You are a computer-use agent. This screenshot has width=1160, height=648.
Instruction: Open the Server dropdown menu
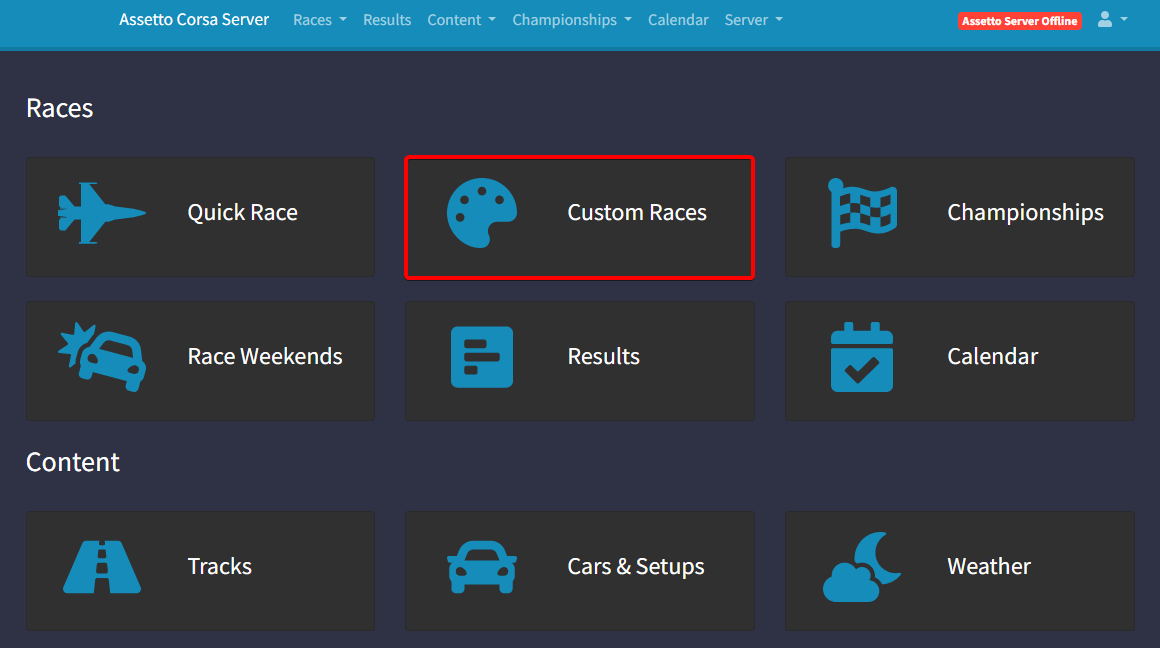pyautogui.click(x=753, y=20)
